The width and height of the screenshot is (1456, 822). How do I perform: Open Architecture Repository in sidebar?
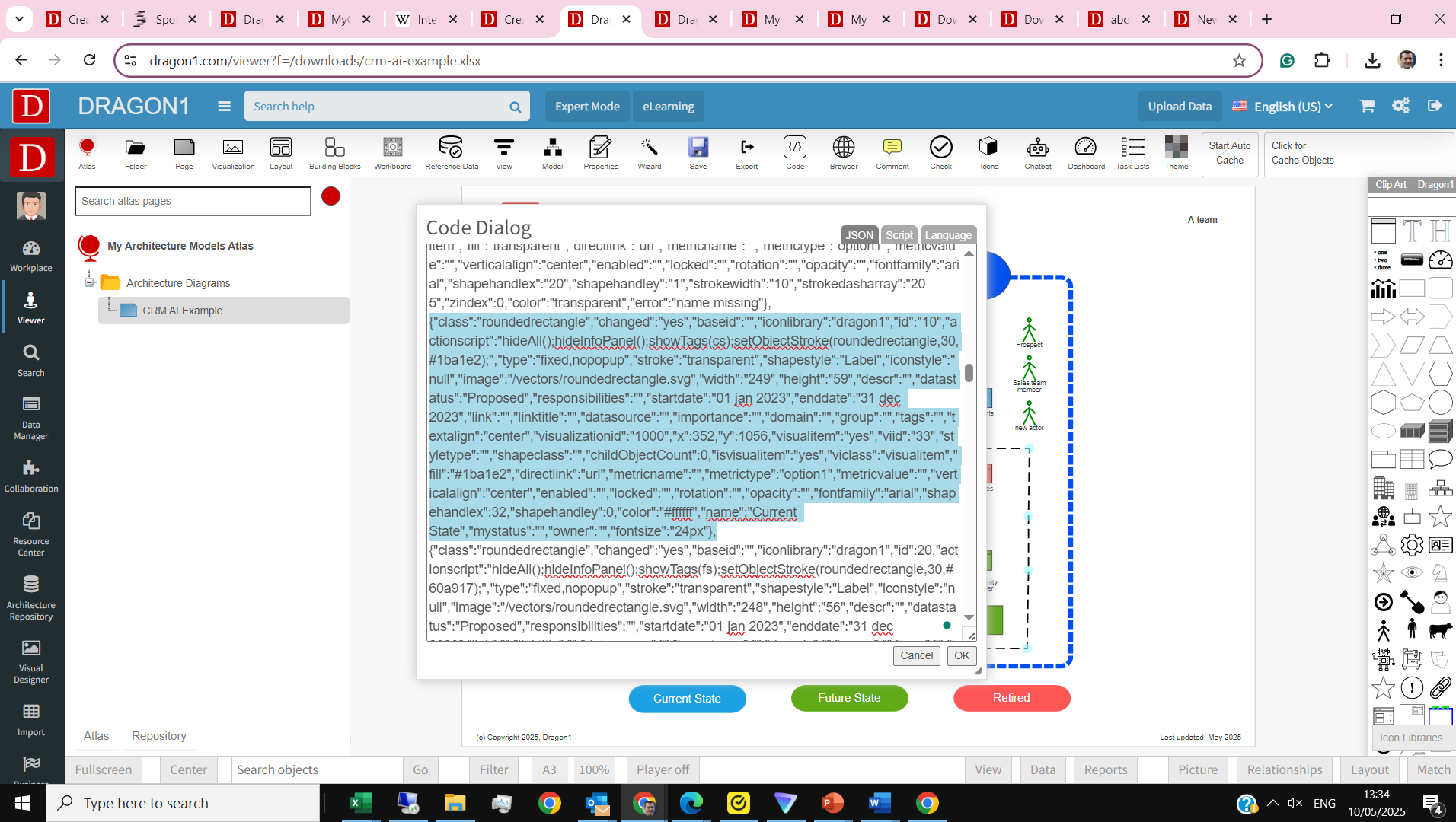[x=31, y=598]
